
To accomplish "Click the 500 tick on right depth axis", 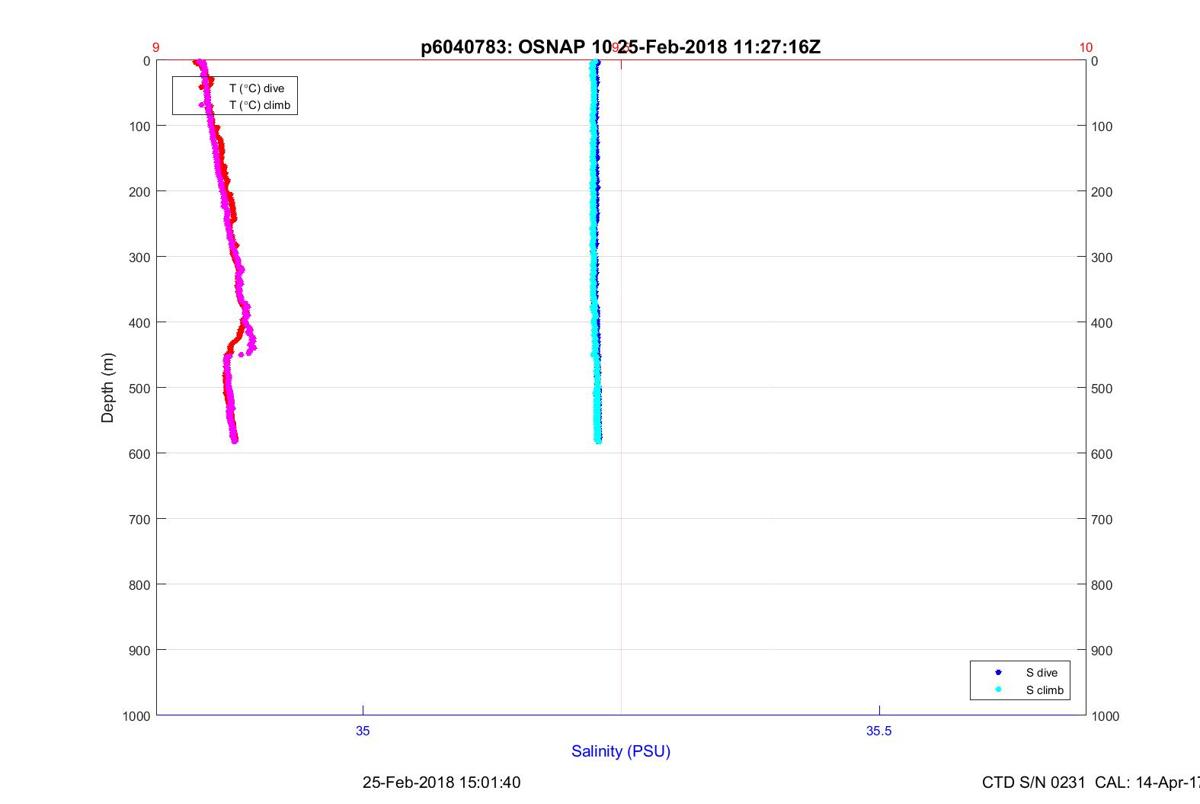I will tap(1103, 388).
